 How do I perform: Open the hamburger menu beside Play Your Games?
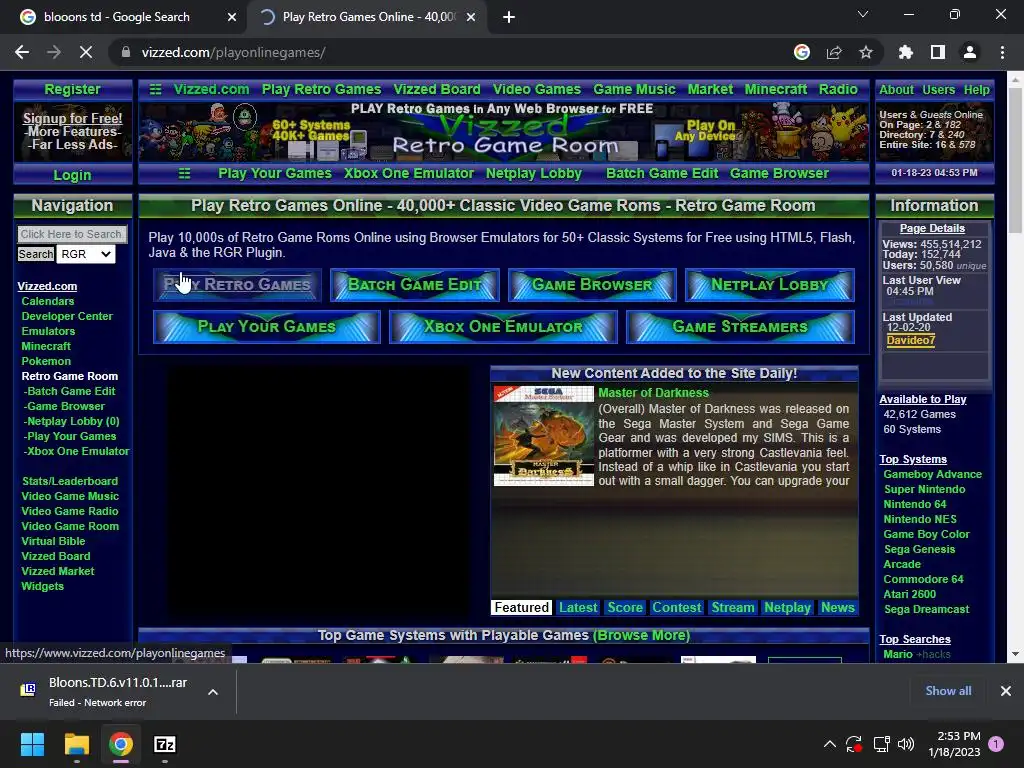pyautogui.click(x=184, y=174)
